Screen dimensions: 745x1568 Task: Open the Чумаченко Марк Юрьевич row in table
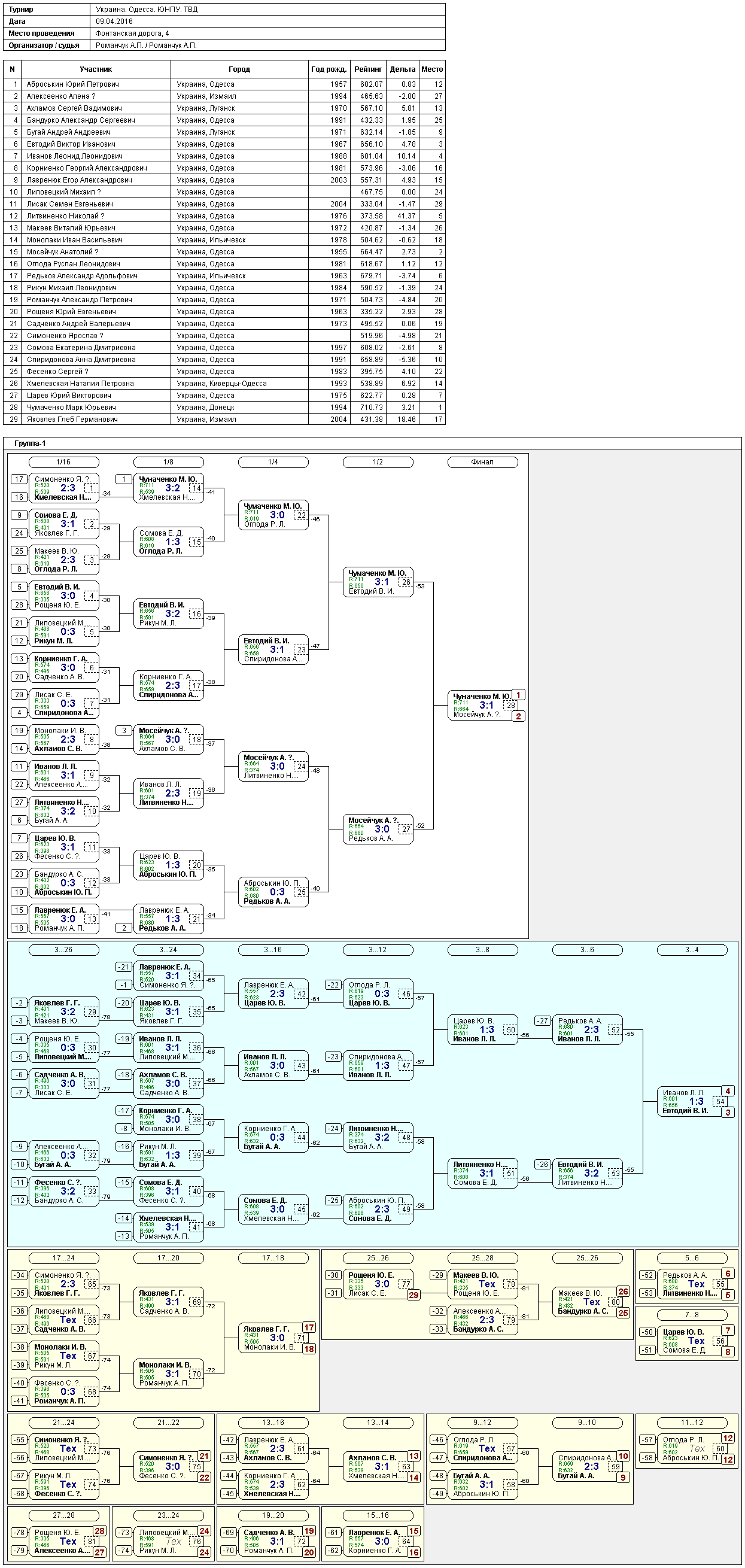tap(224, 407)
